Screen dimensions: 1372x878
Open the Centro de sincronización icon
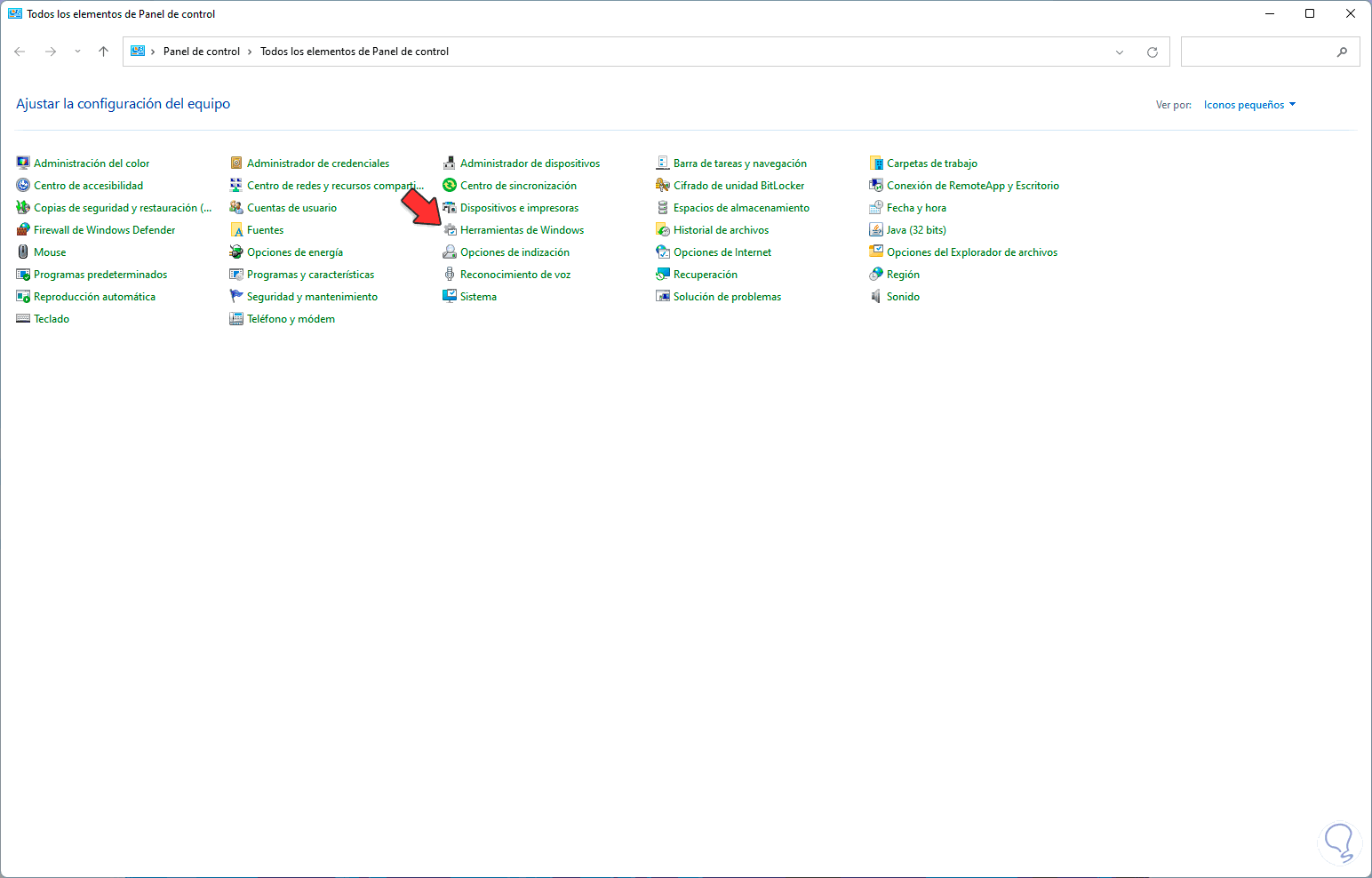(450, 185)
